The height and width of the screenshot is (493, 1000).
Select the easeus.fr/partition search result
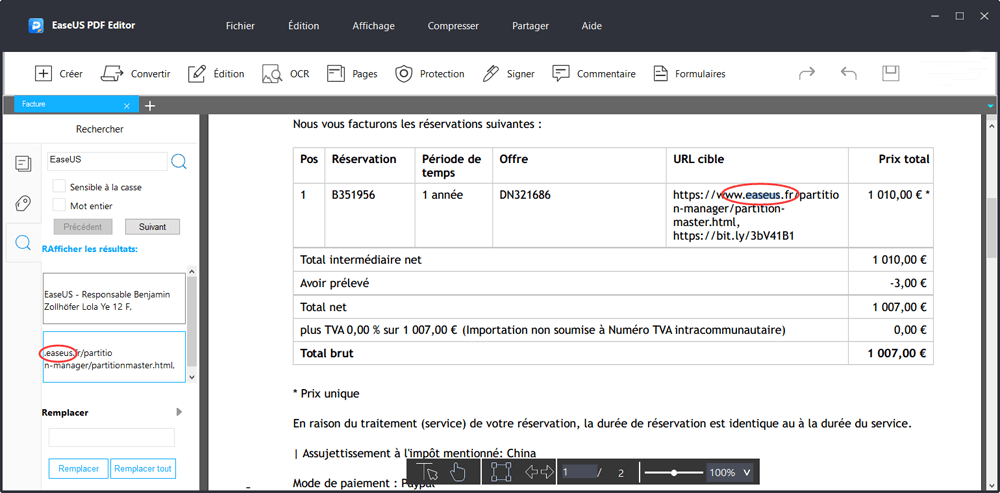115,357
